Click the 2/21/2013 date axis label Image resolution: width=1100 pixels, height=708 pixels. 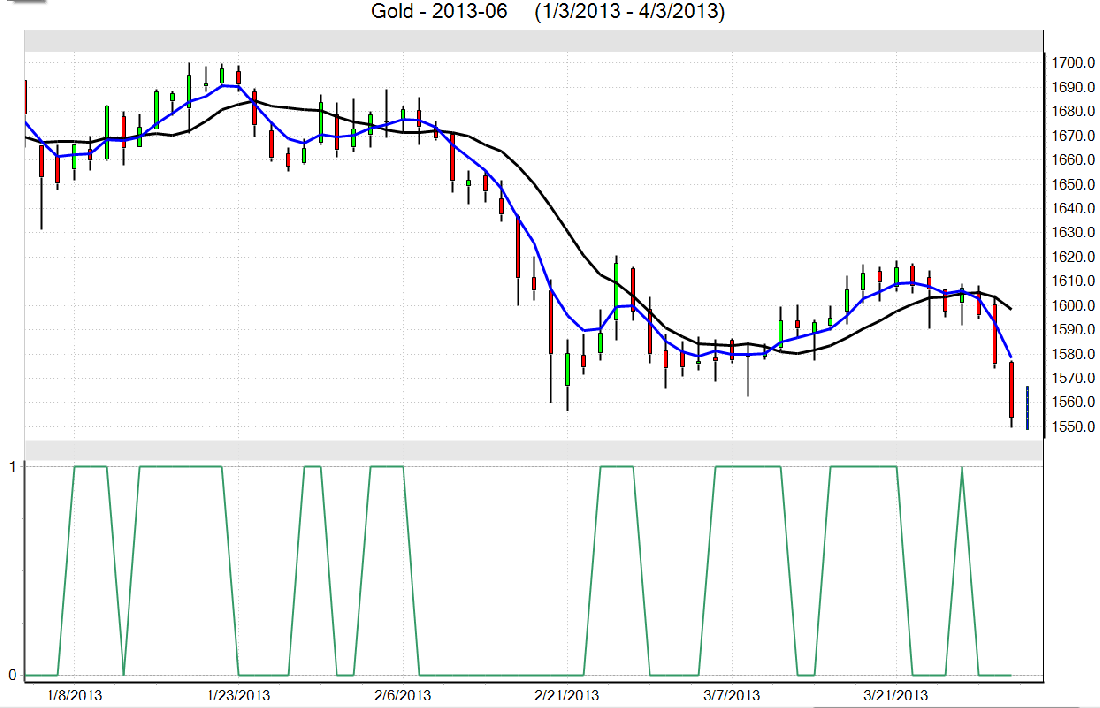(566, 694)
